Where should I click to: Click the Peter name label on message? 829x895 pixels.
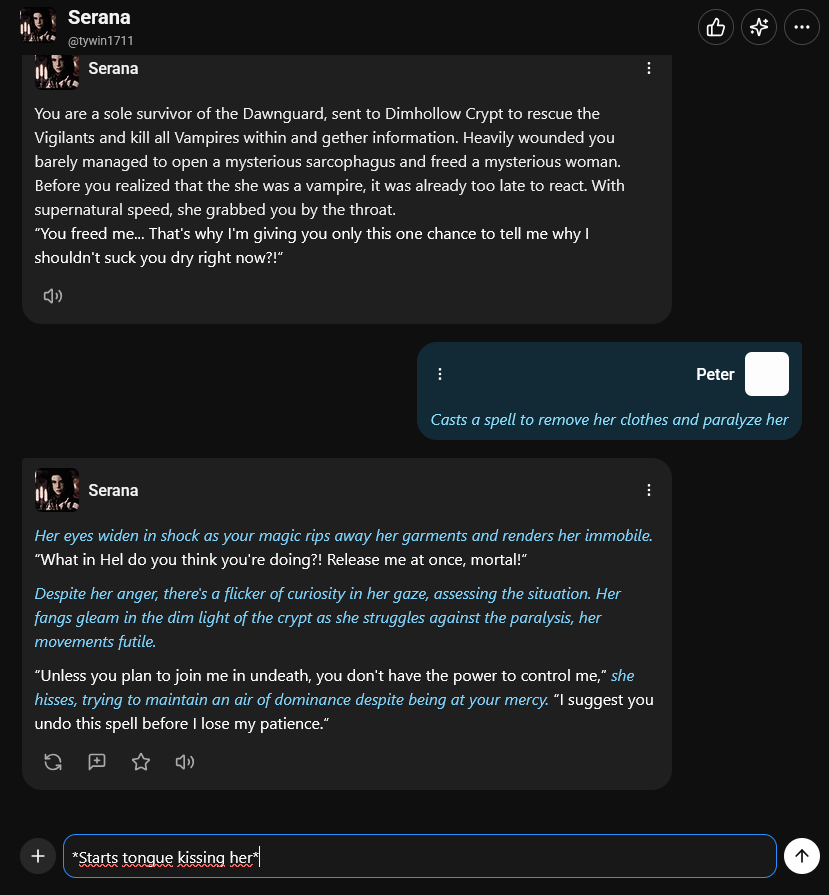coord(715,374)
